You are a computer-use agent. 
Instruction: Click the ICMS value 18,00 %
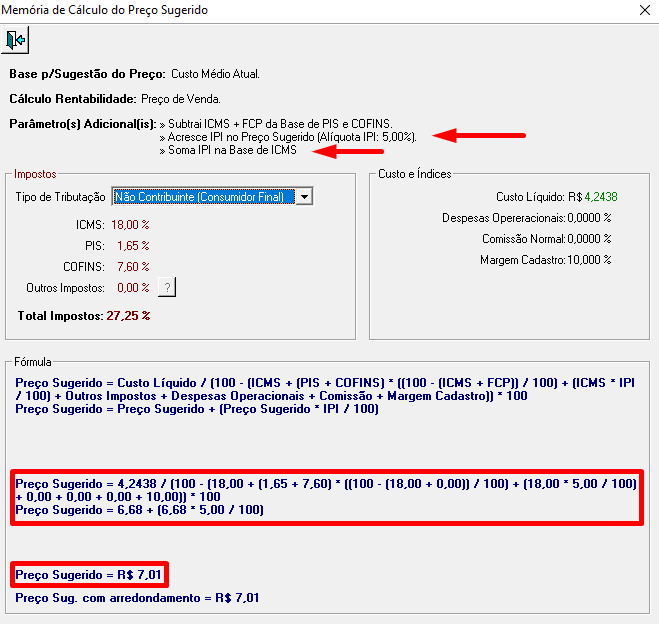(x=130, y=225)
